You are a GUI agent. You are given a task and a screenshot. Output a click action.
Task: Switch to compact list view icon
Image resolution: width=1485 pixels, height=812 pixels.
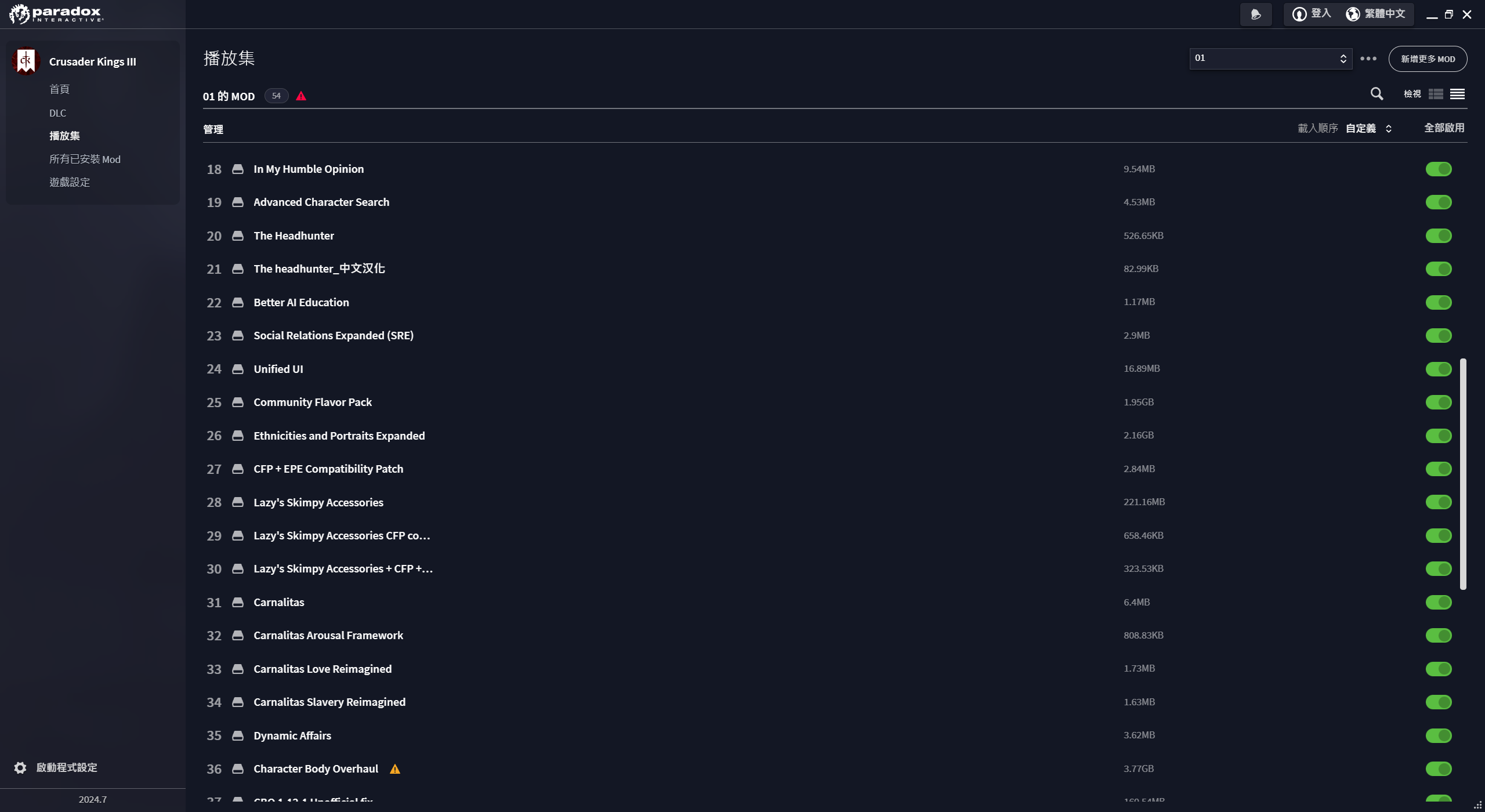coord(1458,94)
